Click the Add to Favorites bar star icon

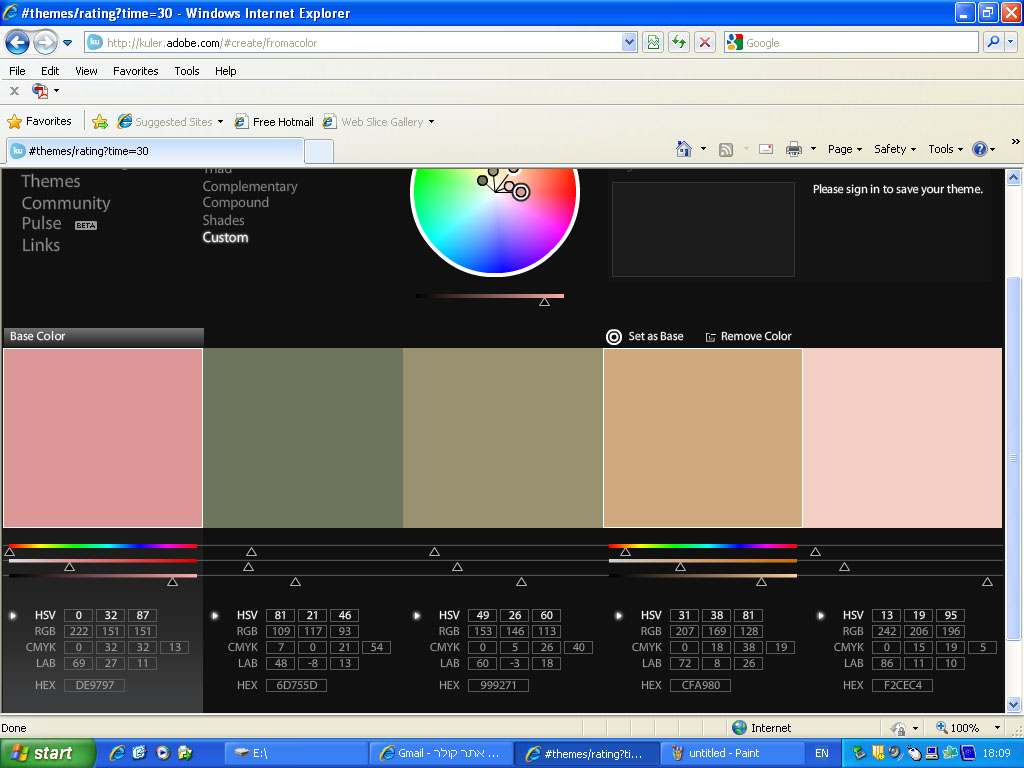[x=100, y=122]
